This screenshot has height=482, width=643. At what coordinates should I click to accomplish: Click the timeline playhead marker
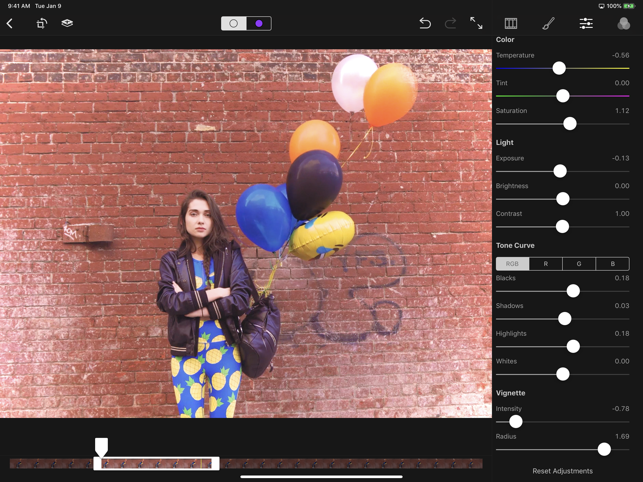tap(101, 447)
